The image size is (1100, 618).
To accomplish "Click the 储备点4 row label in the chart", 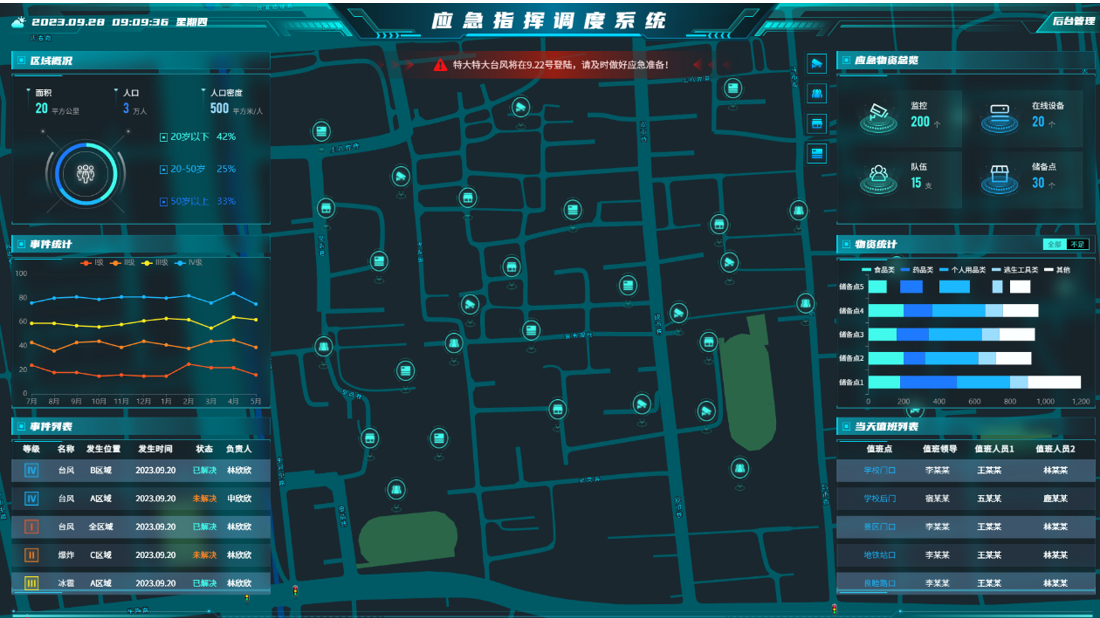I will click(x=851, y=311).
